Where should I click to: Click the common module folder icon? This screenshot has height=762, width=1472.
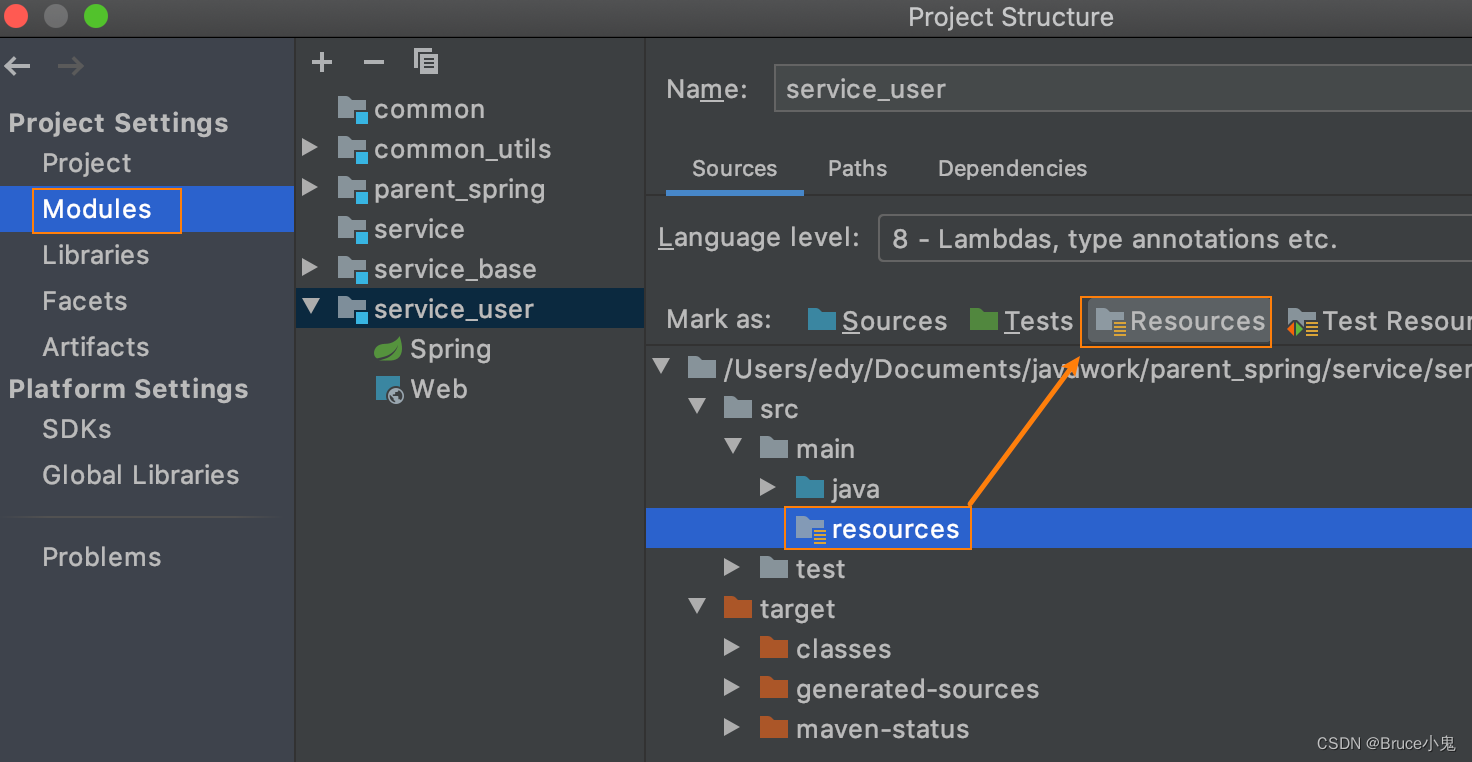click(353, 109)
